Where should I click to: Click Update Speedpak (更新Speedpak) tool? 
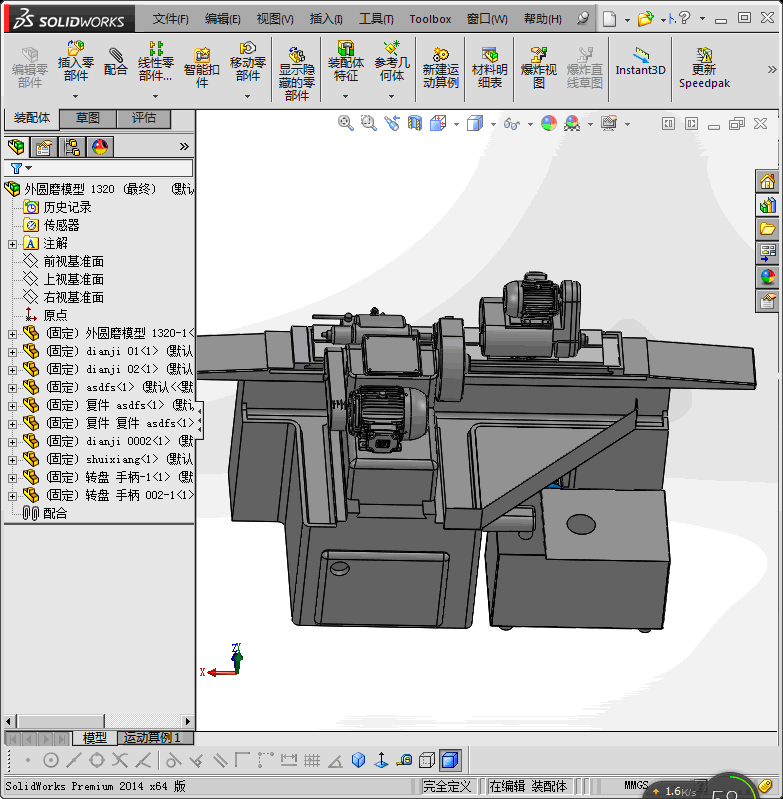[704, 68]
